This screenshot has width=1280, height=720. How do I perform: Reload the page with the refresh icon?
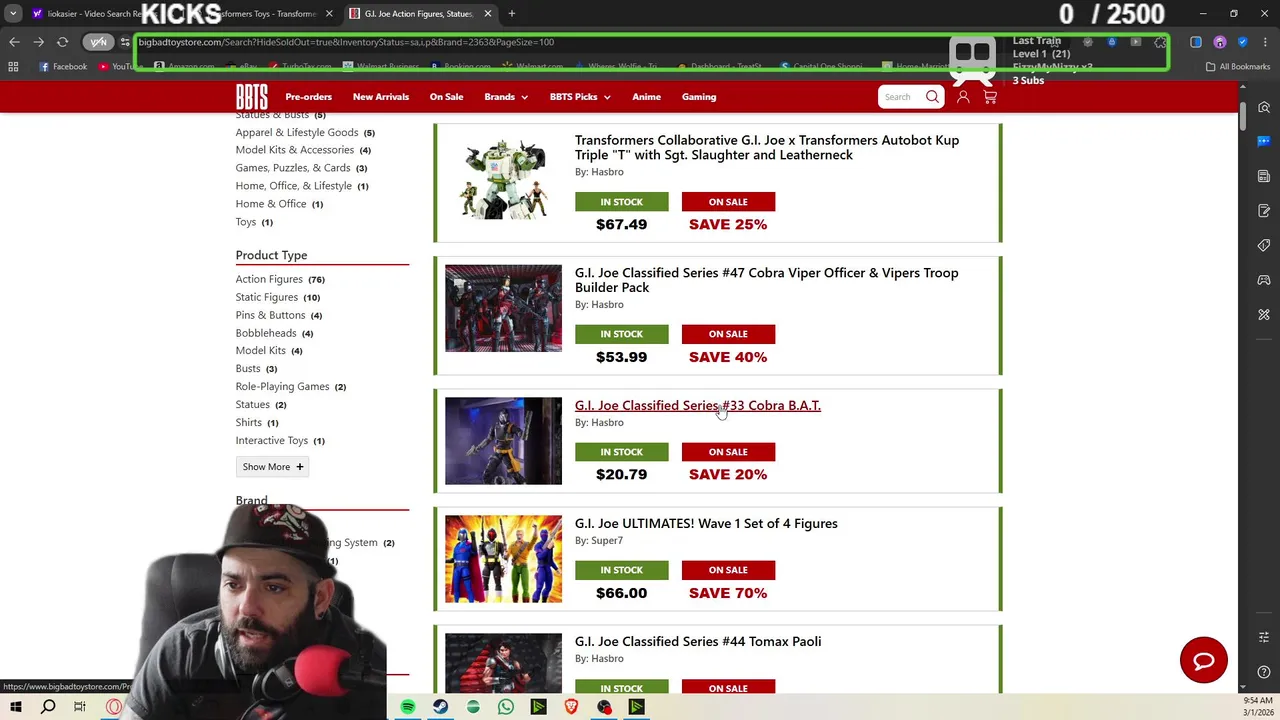(x=62, y=42)
